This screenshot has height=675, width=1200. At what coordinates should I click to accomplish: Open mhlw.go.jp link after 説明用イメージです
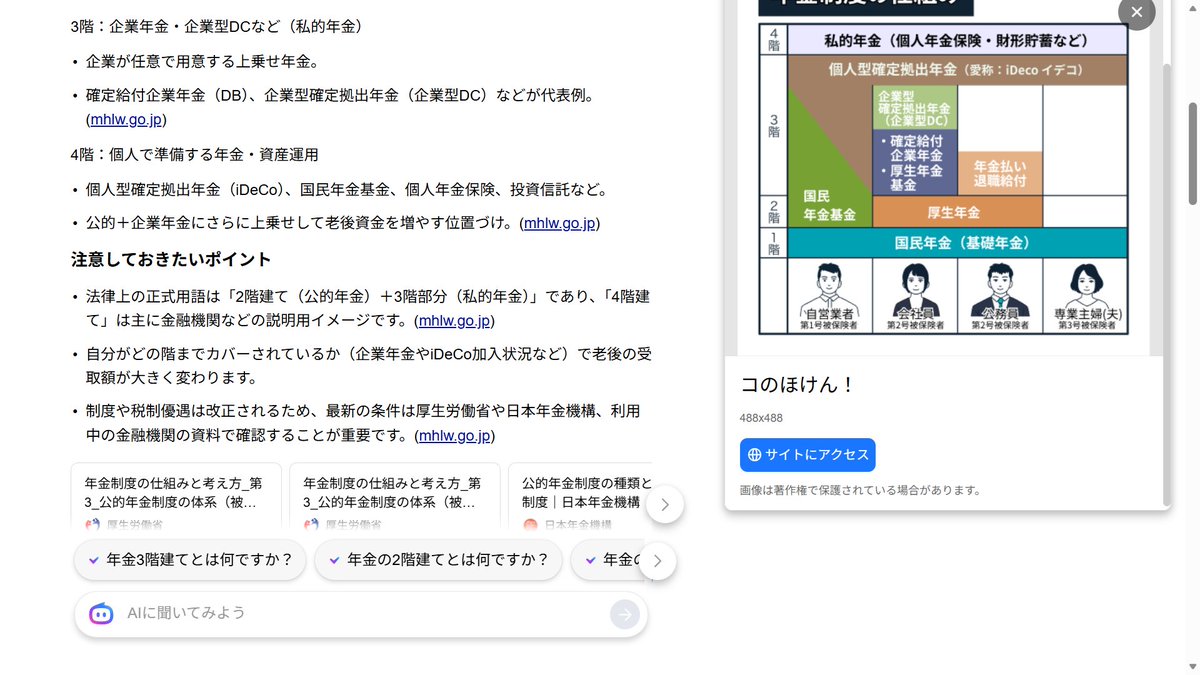click(x=454, y=321)
